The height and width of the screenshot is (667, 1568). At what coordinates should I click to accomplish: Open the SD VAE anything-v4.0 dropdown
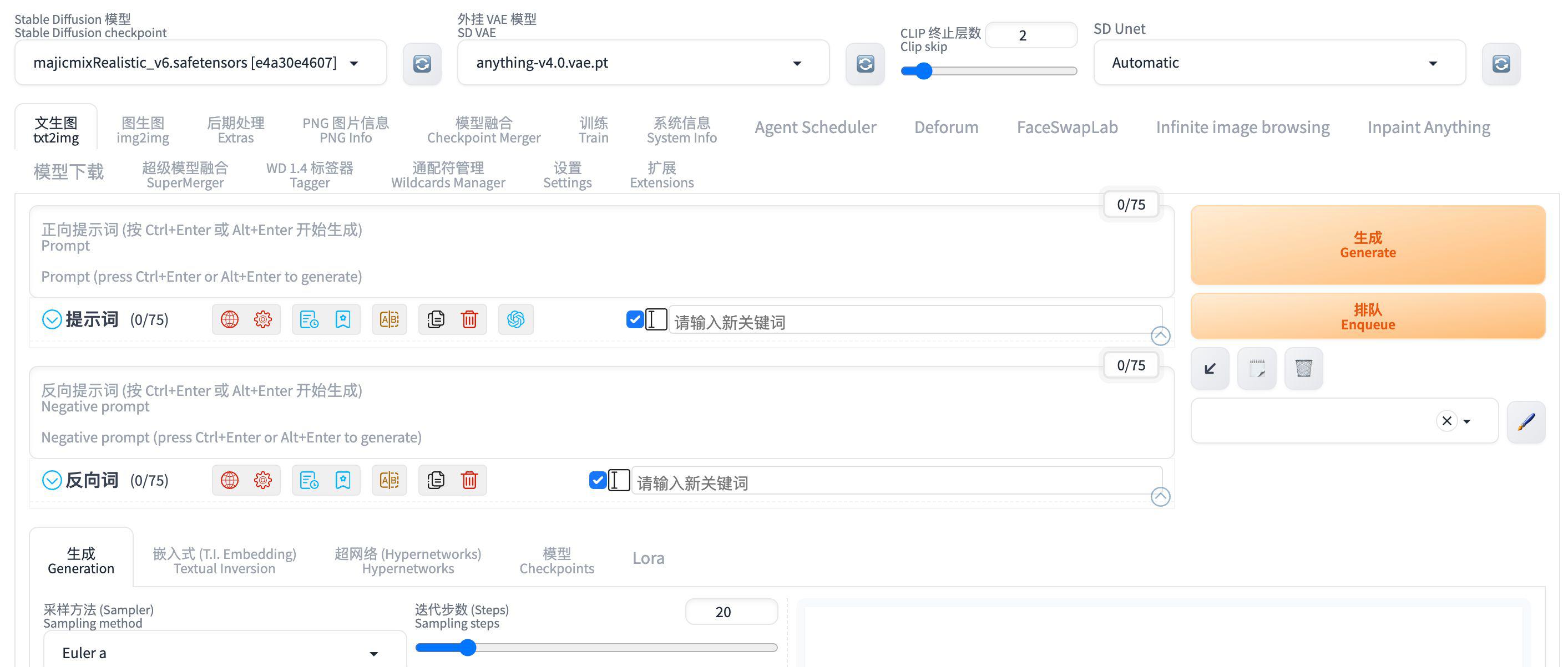[643, 63]
